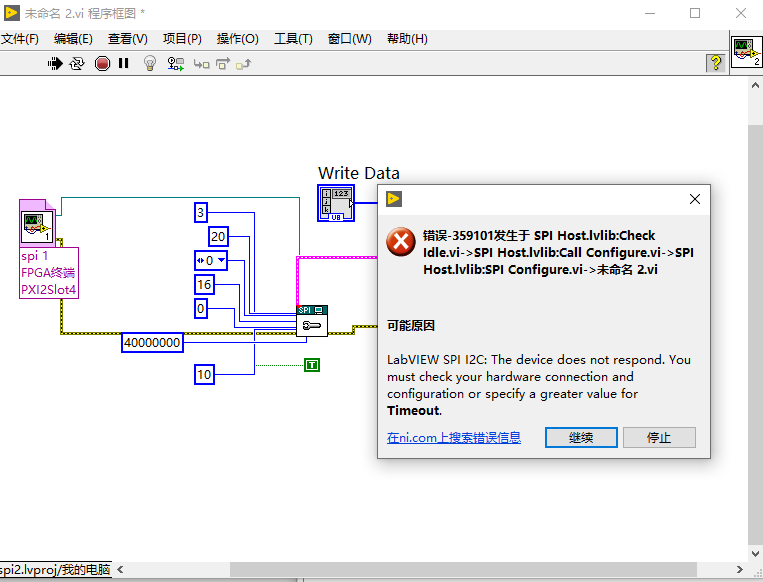Open the 窗口(W) menu
This screenshot has width=763, height=582.
[349, 39]
